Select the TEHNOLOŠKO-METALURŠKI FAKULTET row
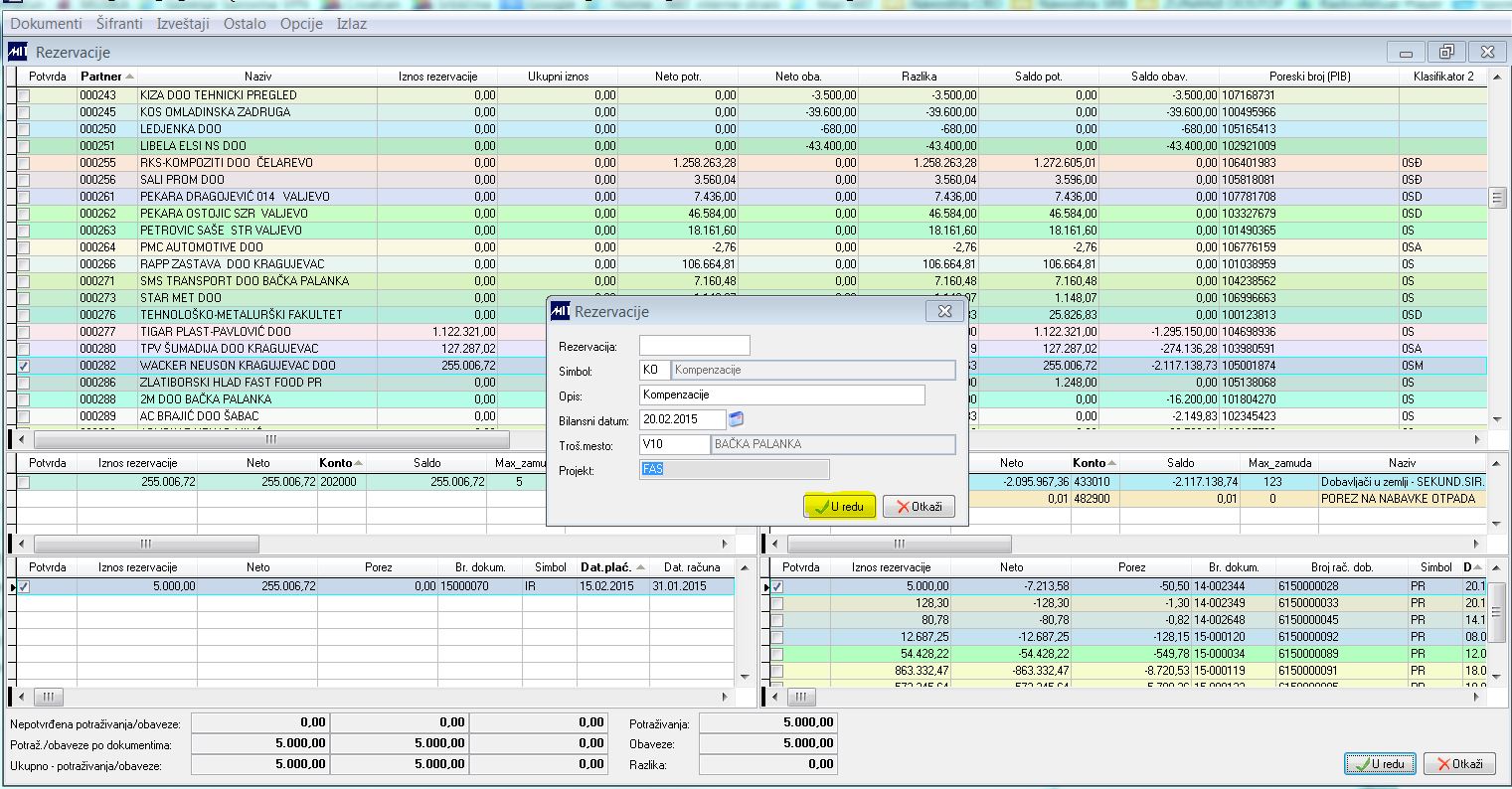Image resolution: width=1512 pixels, height=789 pixels. (752, 315)
